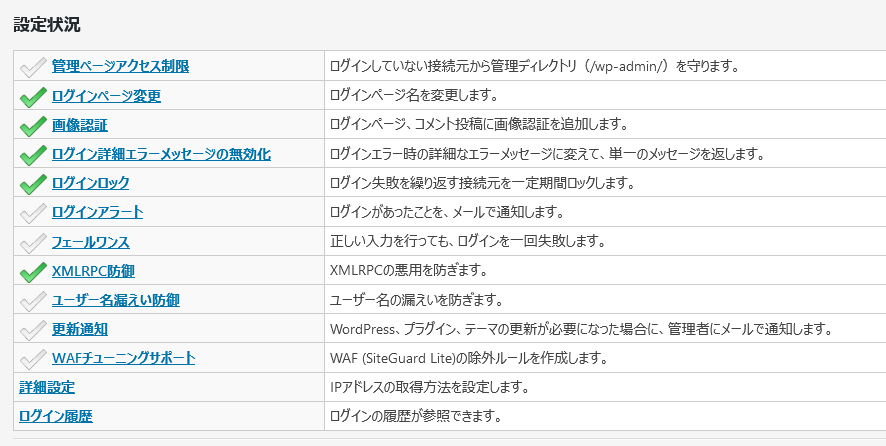Click the green checkmark beside ログイン詳細エラーメッセージの無効化
886x446 pixels.
[33, 155]
